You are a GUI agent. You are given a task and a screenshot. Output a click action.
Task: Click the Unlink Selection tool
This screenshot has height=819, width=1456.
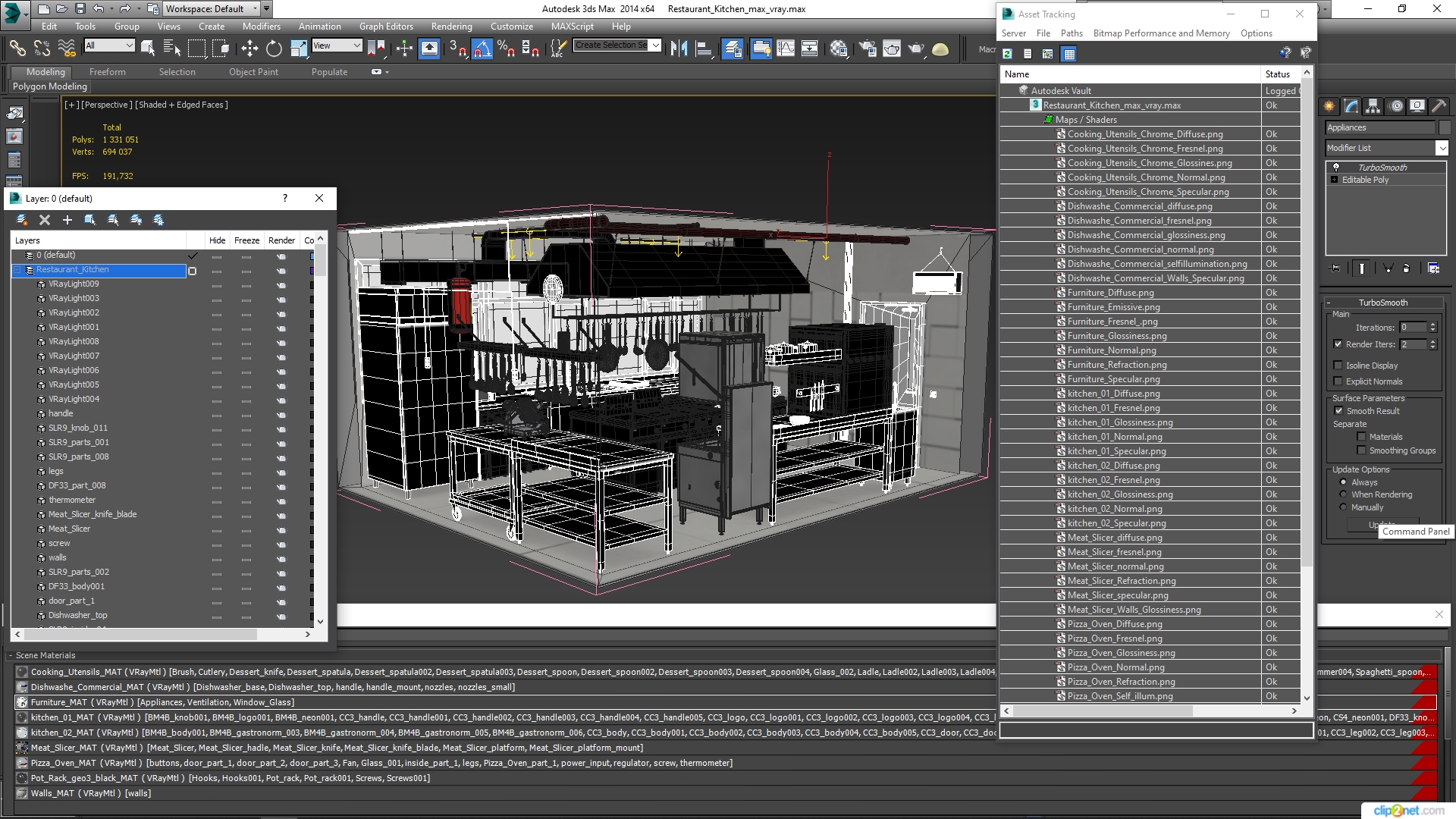(42, 49)
